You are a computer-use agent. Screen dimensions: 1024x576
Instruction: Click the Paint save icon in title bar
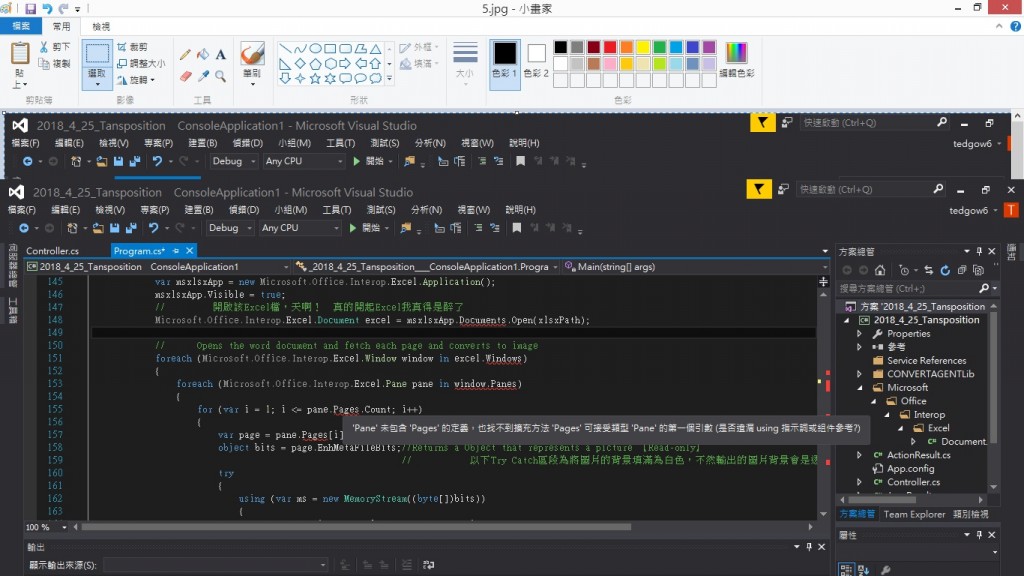[31, 8]
